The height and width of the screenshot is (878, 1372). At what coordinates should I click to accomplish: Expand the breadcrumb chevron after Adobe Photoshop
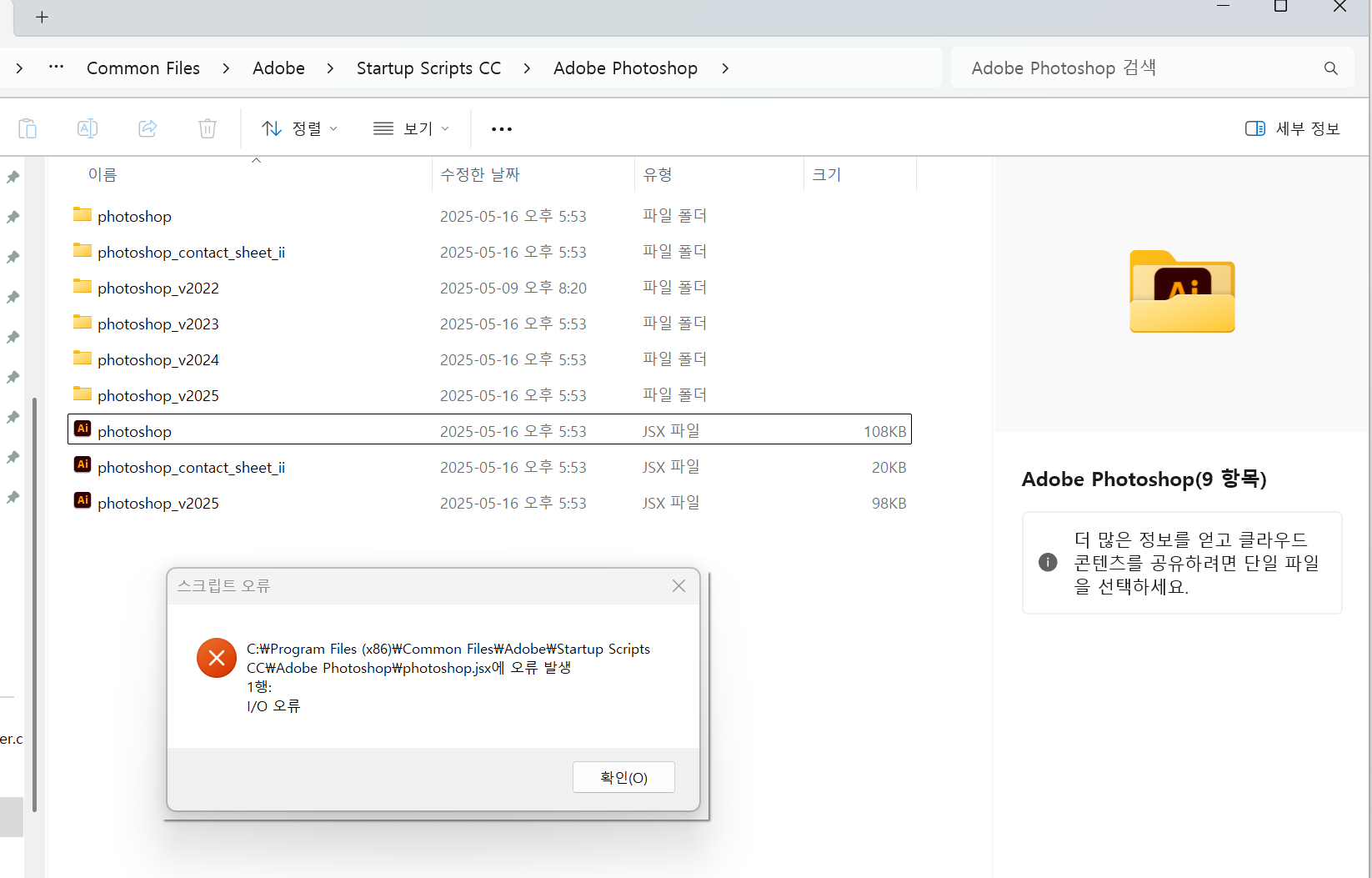click(725, 68)
